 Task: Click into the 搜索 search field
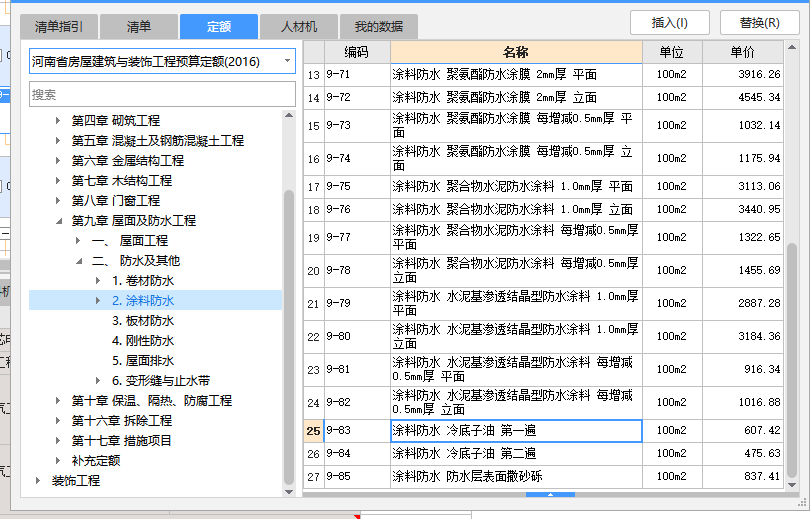[x=162, y=95]
